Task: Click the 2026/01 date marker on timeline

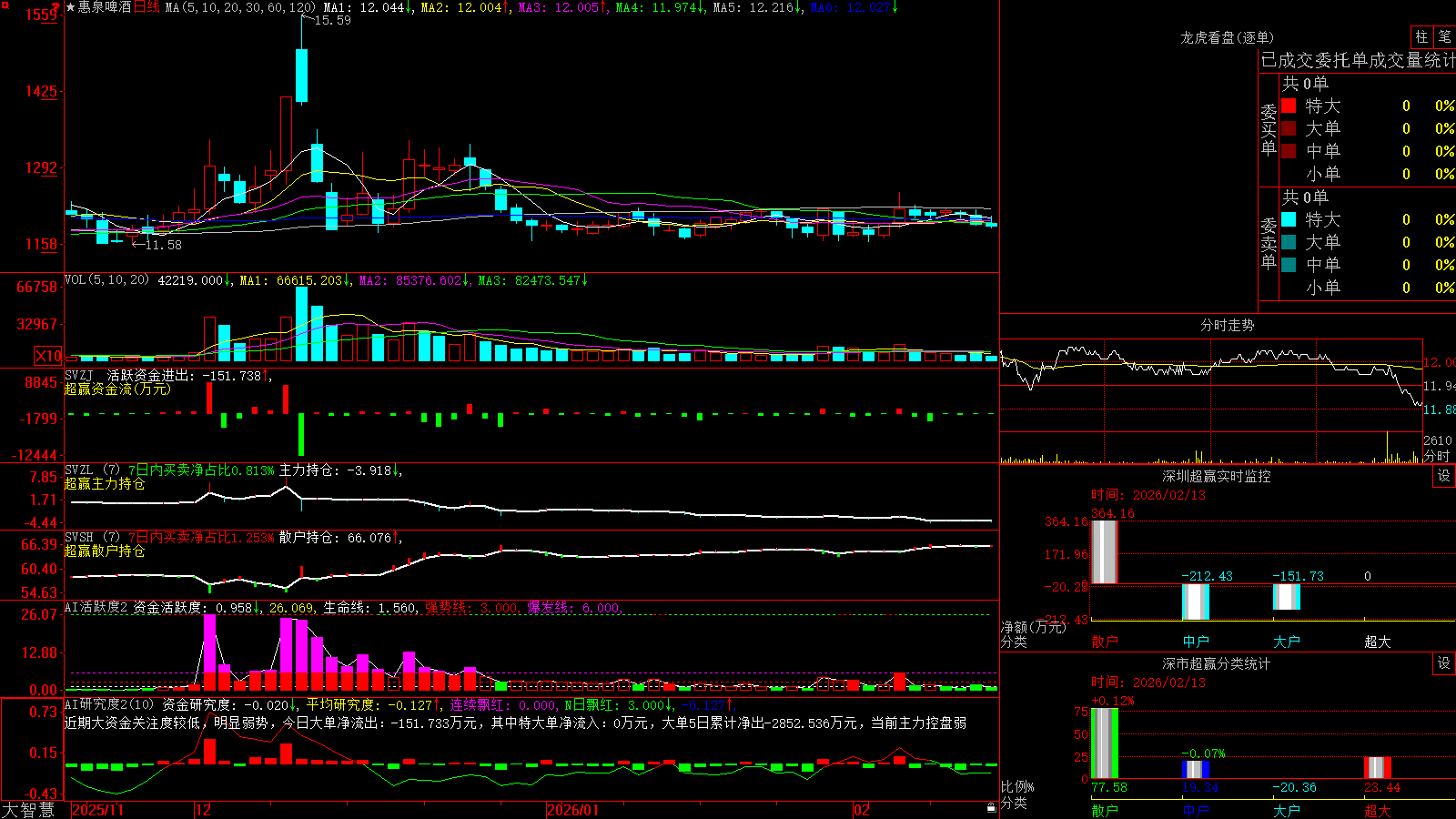Action: pyautogui.click(x=573, y=810)
